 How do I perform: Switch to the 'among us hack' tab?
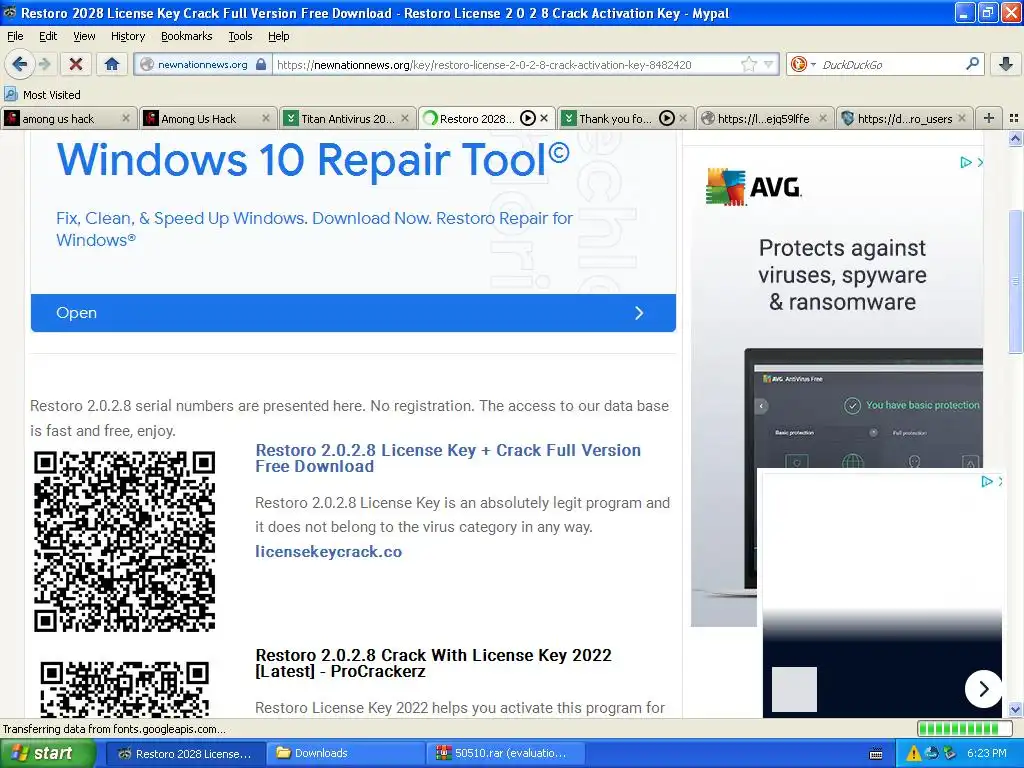(x=69, y=118)
